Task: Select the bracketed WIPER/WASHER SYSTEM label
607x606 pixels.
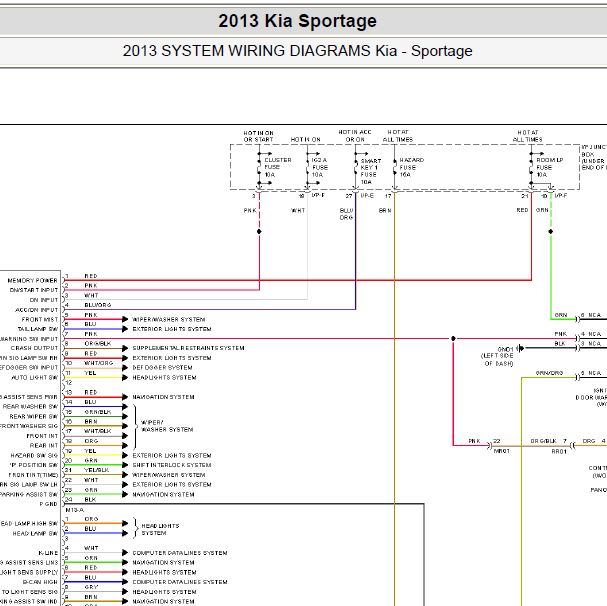Action: (167, 426)
